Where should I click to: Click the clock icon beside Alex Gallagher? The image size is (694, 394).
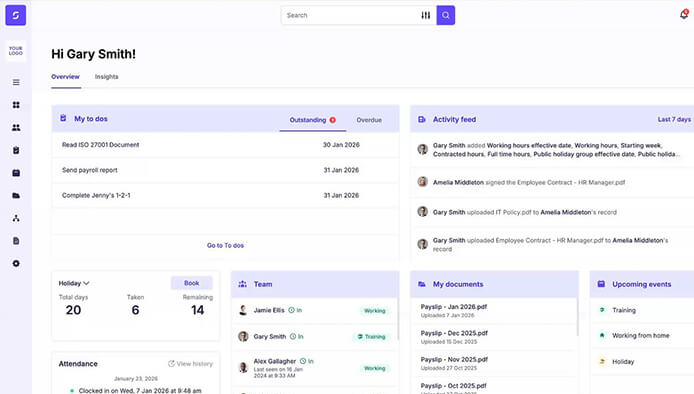point(303,361)
